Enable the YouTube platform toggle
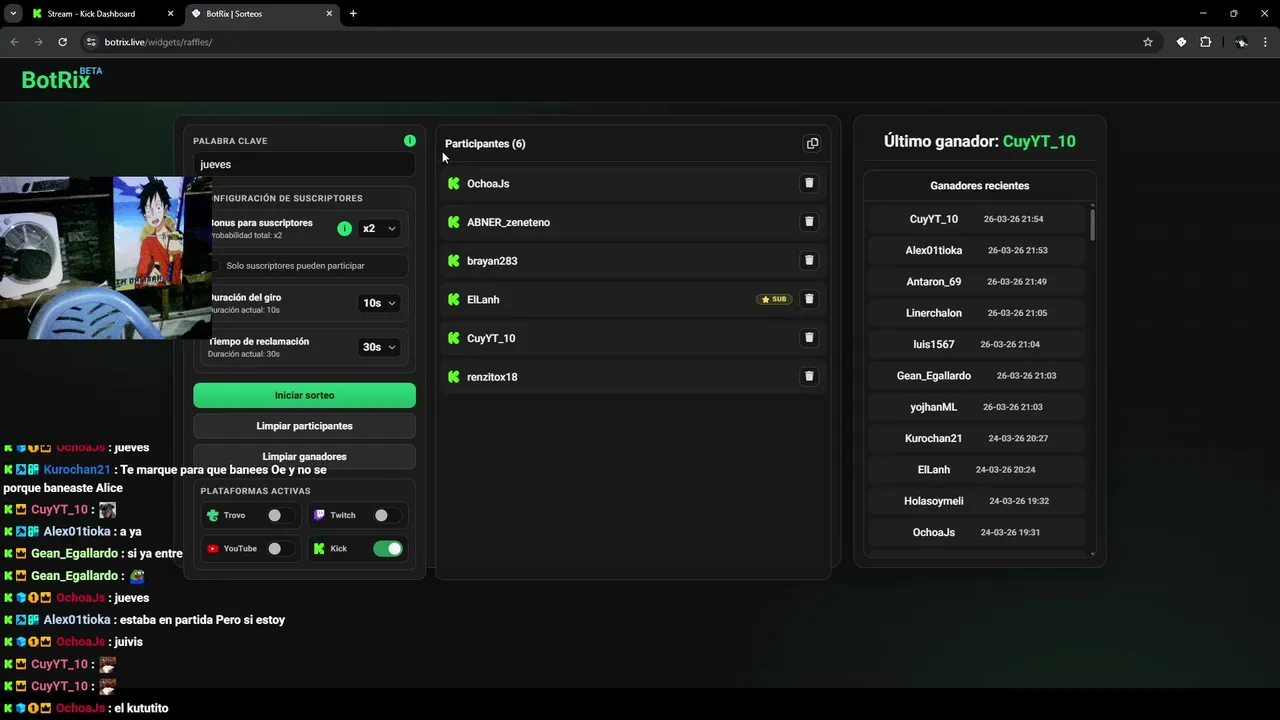1280x720 pixels. click(x=280, y=548)
